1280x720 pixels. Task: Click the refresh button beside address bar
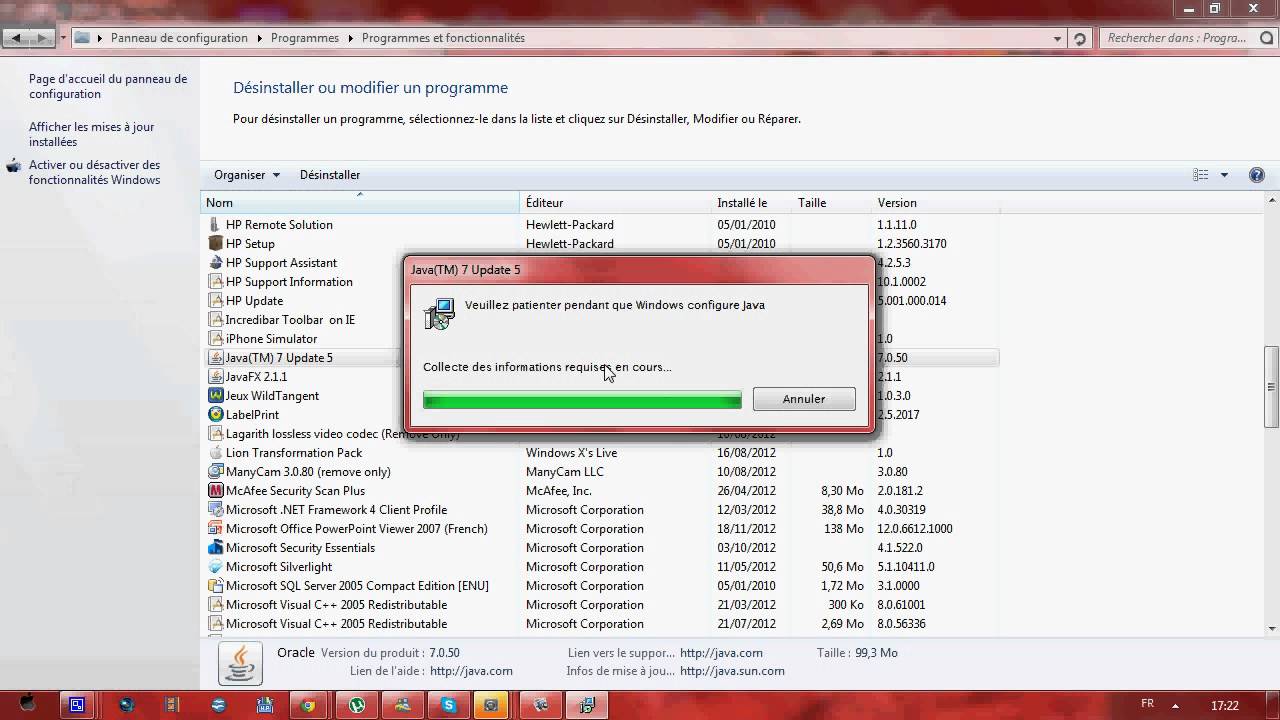tap(1079, 38)
